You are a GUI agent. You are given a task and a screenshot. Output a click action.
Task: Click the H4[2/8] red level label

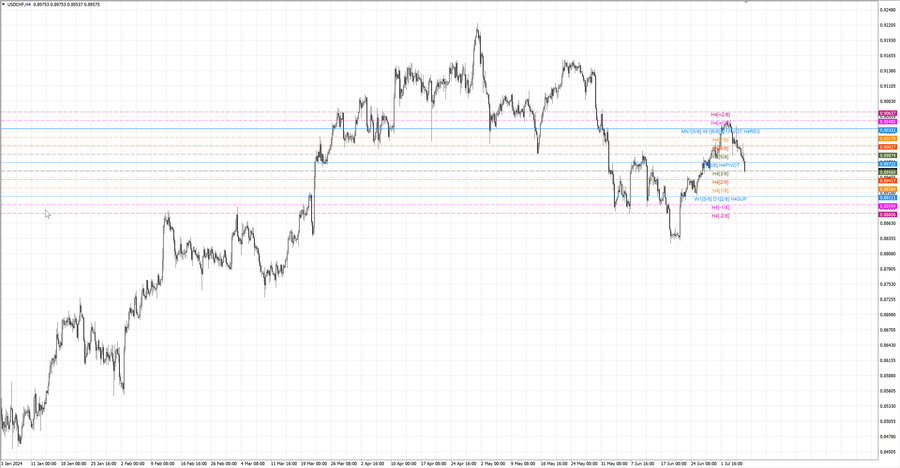coord(720,182)
